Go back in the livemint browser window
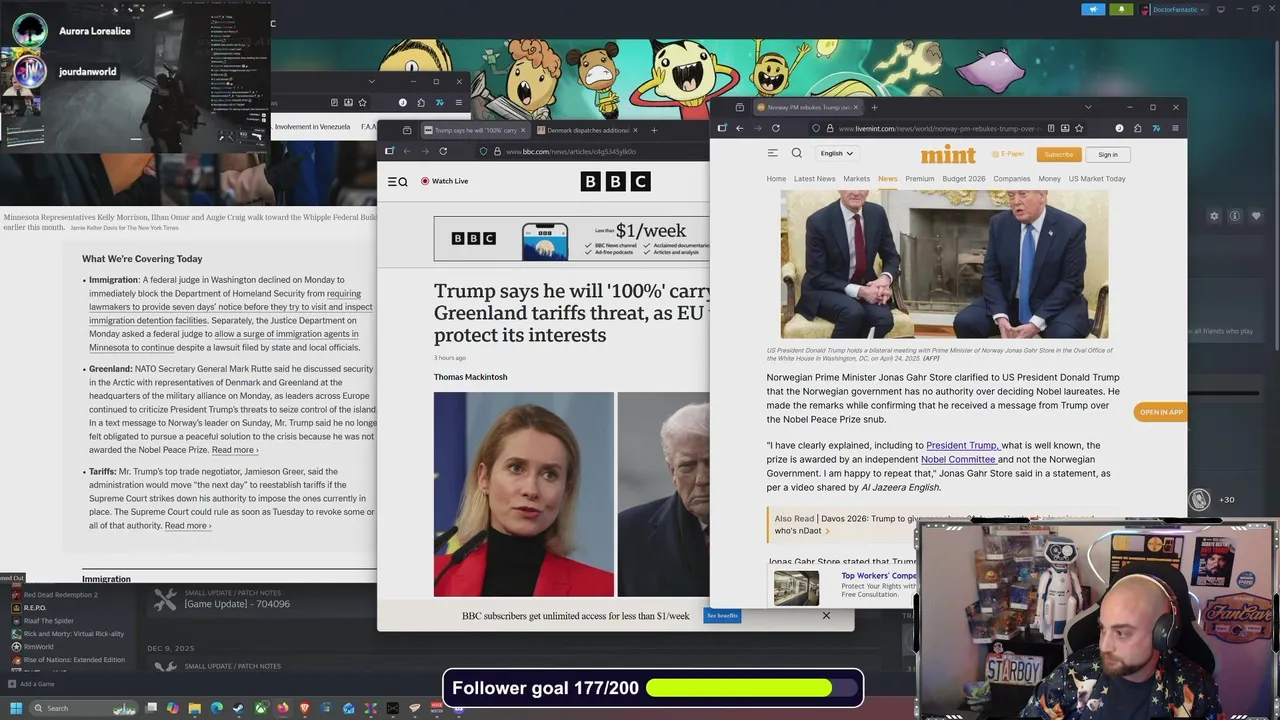The image size is (1280, 720). point(739,128)
